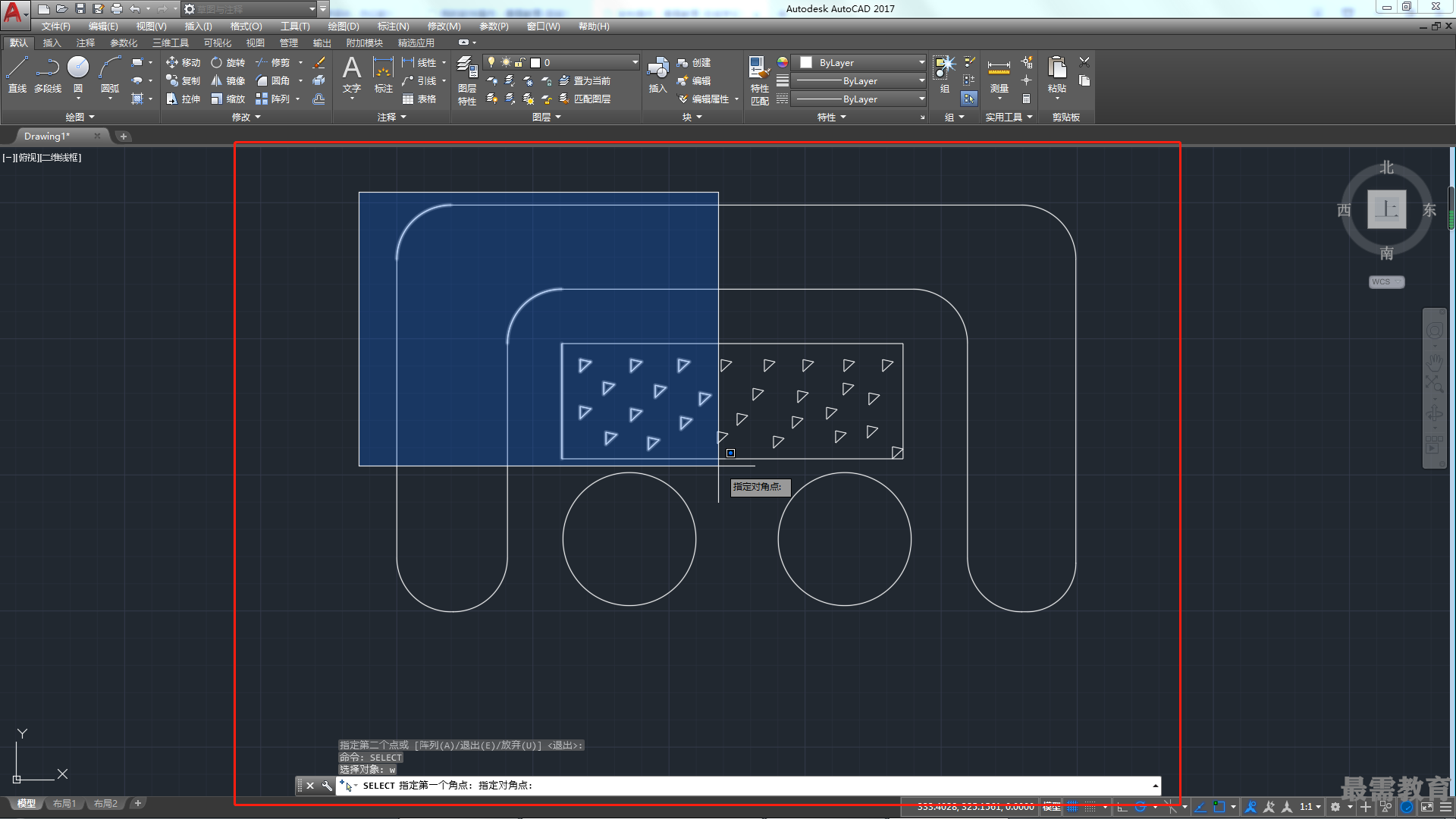Click the object color wheel icon
This screenshot has height=819, width=1456.
point(783,62)
